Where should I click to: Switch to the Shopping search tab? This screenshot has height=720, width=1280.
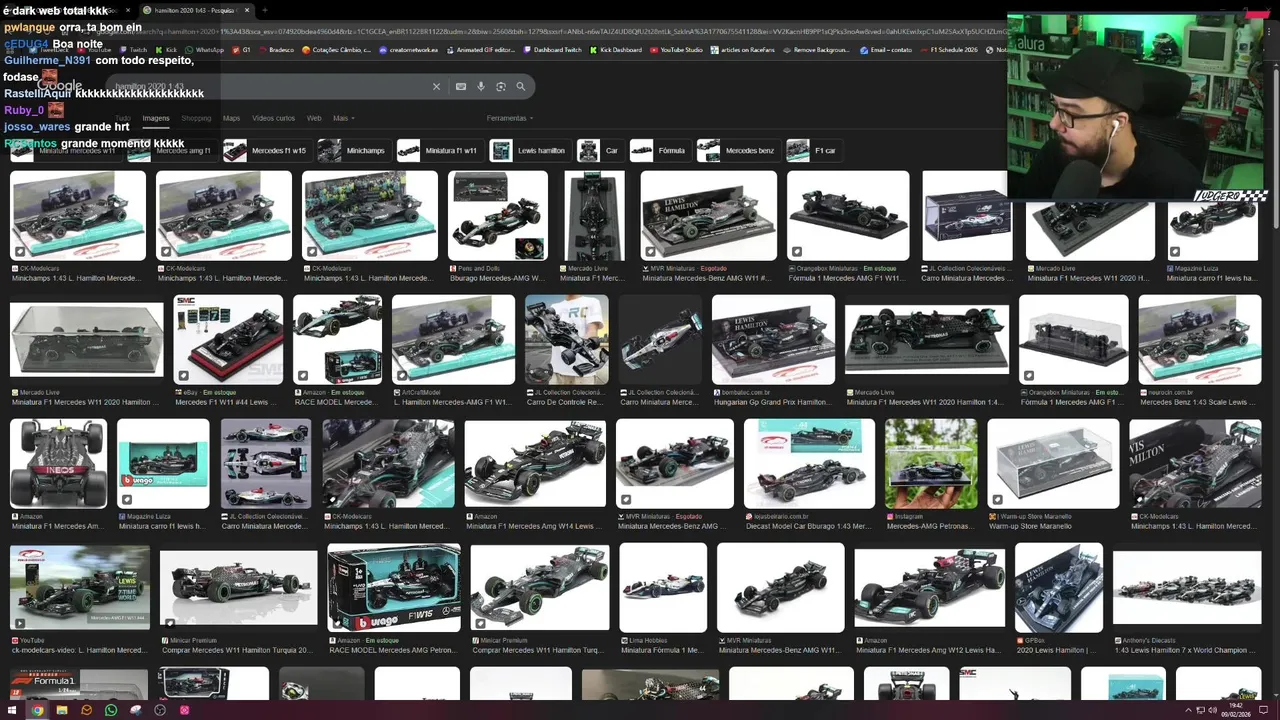196,118
